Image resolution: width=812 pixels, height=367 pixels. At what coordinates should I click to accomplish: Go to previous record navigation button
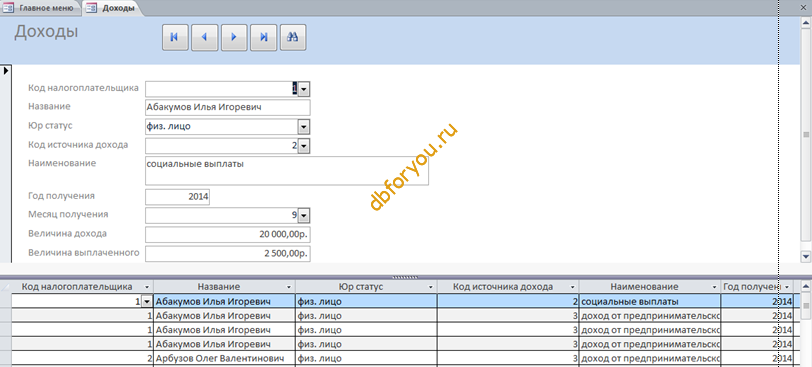205,37
